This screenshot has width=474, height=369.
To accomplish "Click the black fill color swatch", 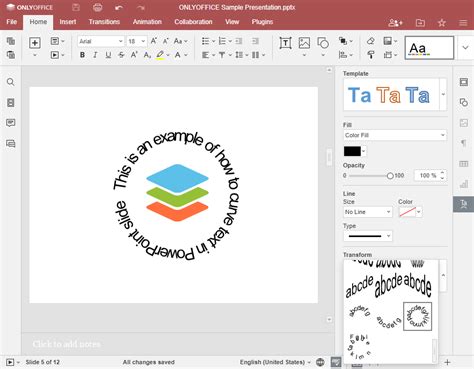I will tap(352, 151).
